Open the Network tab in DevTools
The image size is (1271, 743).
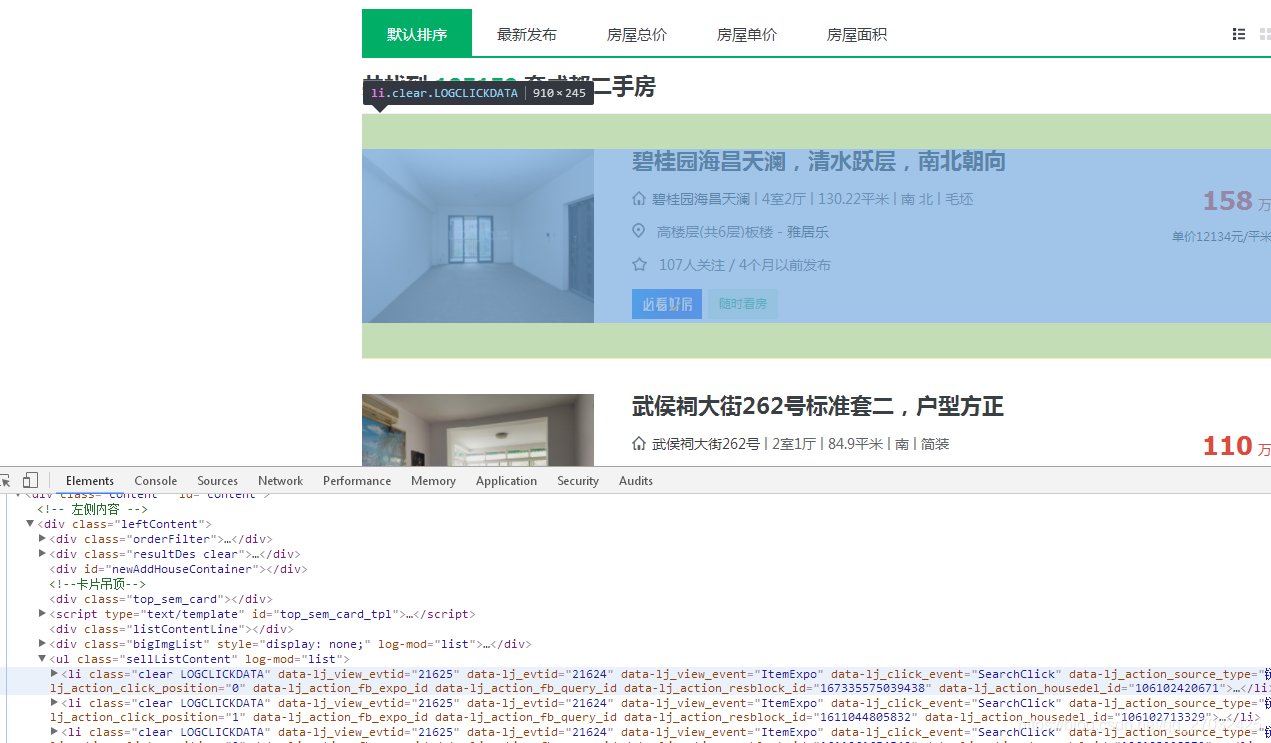[281, 481]
